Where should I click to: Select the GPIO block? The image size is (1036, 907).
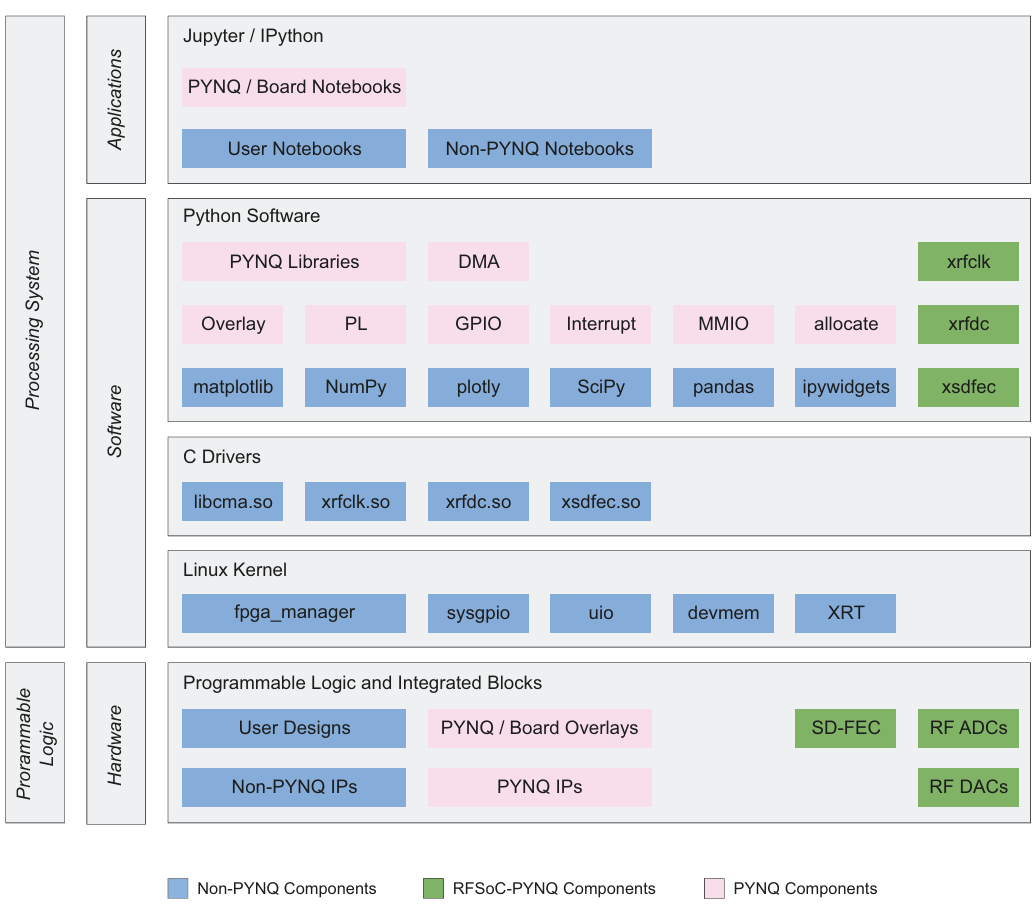(x=478, y=324)
